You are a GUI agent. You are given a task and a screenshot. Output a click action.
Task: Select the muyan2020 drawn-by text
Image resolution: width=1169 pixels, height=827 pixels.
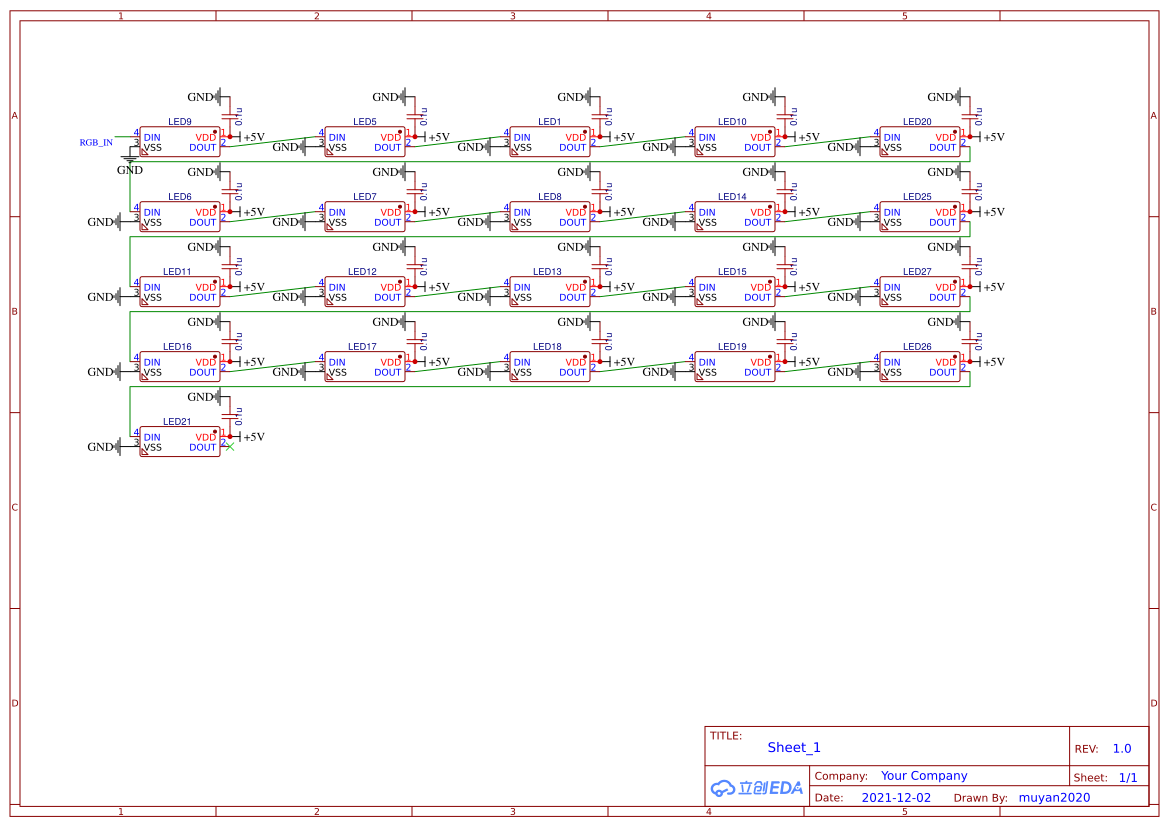(x=1054, y=798)
